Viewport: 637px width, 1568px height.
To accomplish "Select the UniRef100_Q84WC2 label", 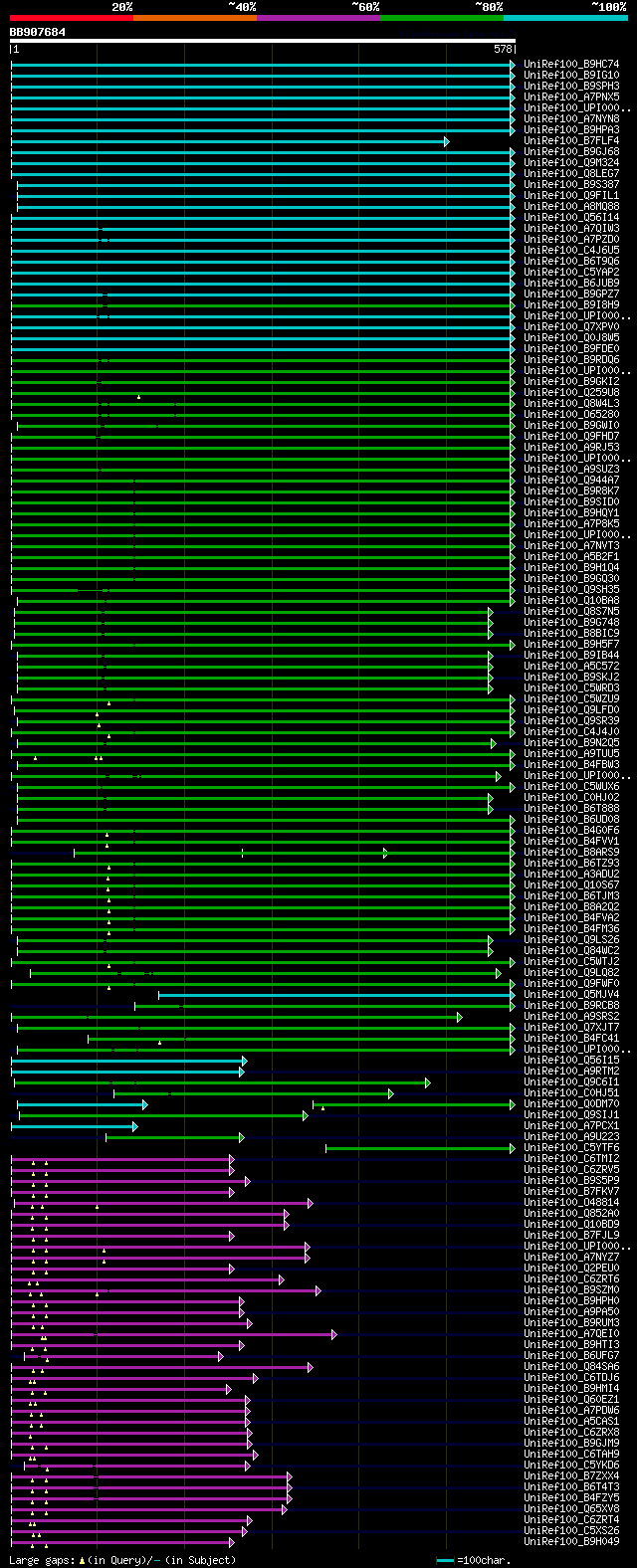I will click(x=571, y=951).
